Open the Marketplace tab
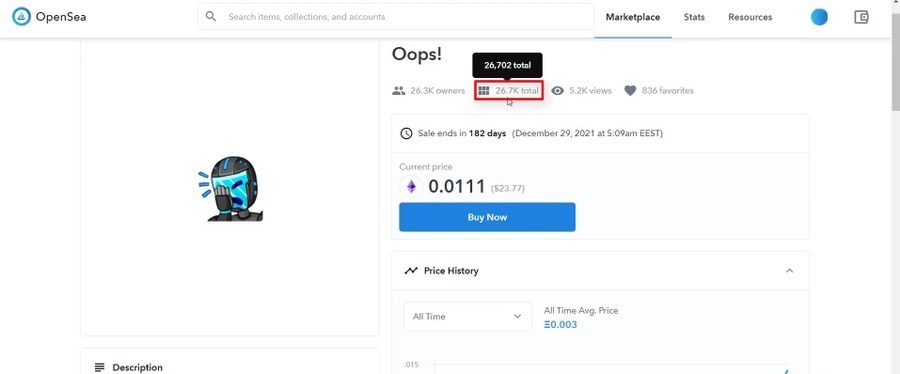This screenshot has width=900, height=374. [x=633, y=17]
